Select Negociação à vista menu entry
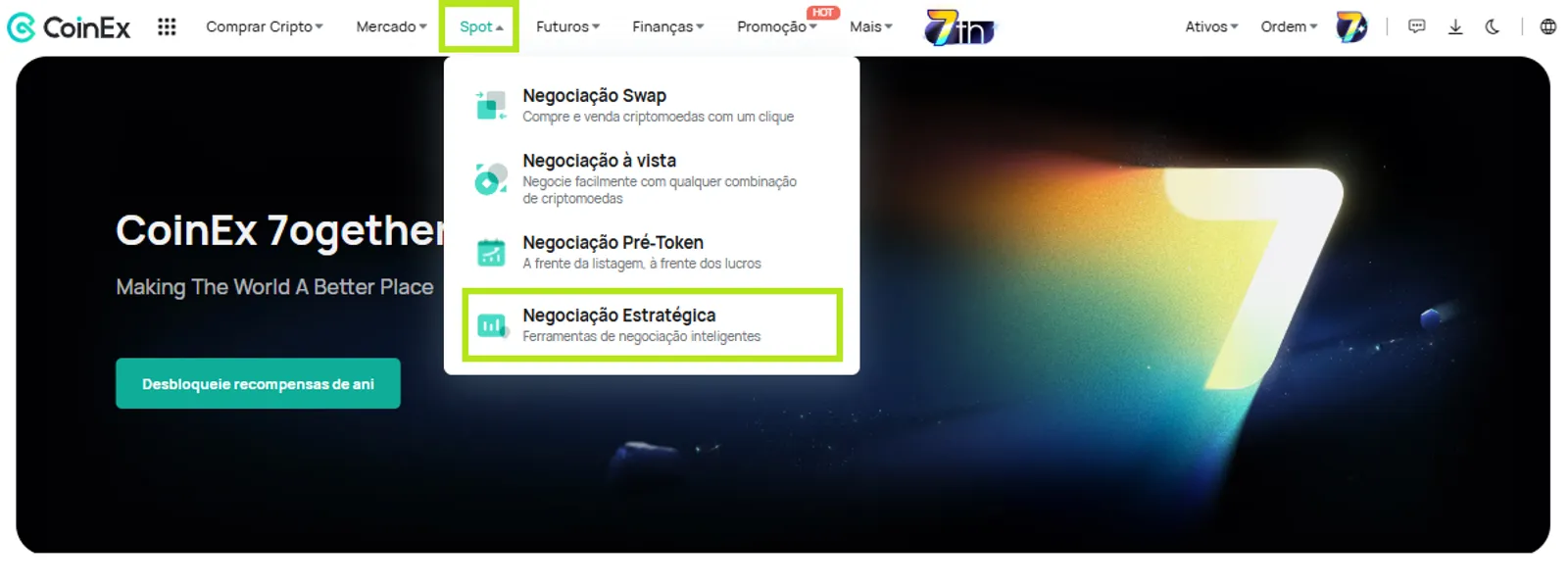 (x=652, y=178)
